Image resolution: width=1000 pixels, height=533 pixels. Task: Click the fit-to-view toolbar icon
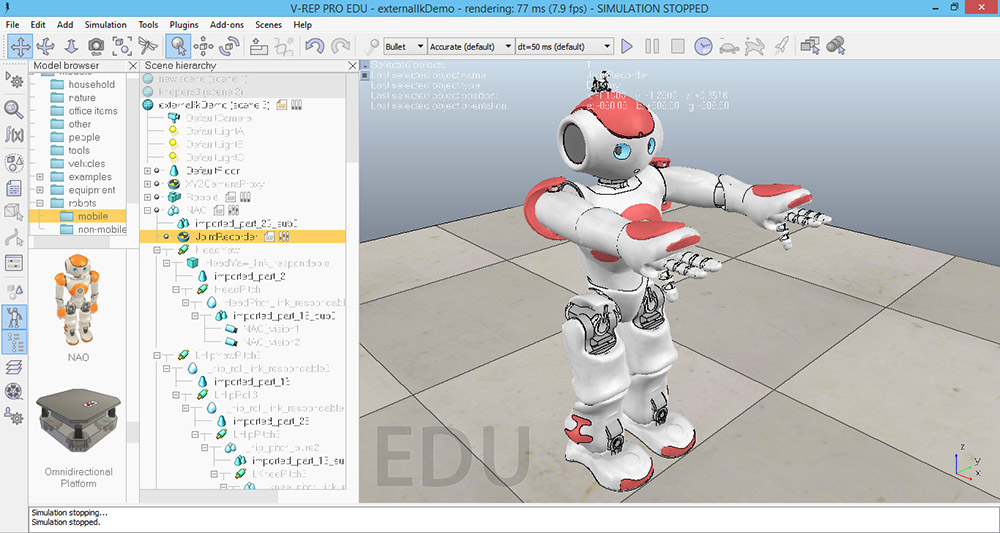coord(122,47)
